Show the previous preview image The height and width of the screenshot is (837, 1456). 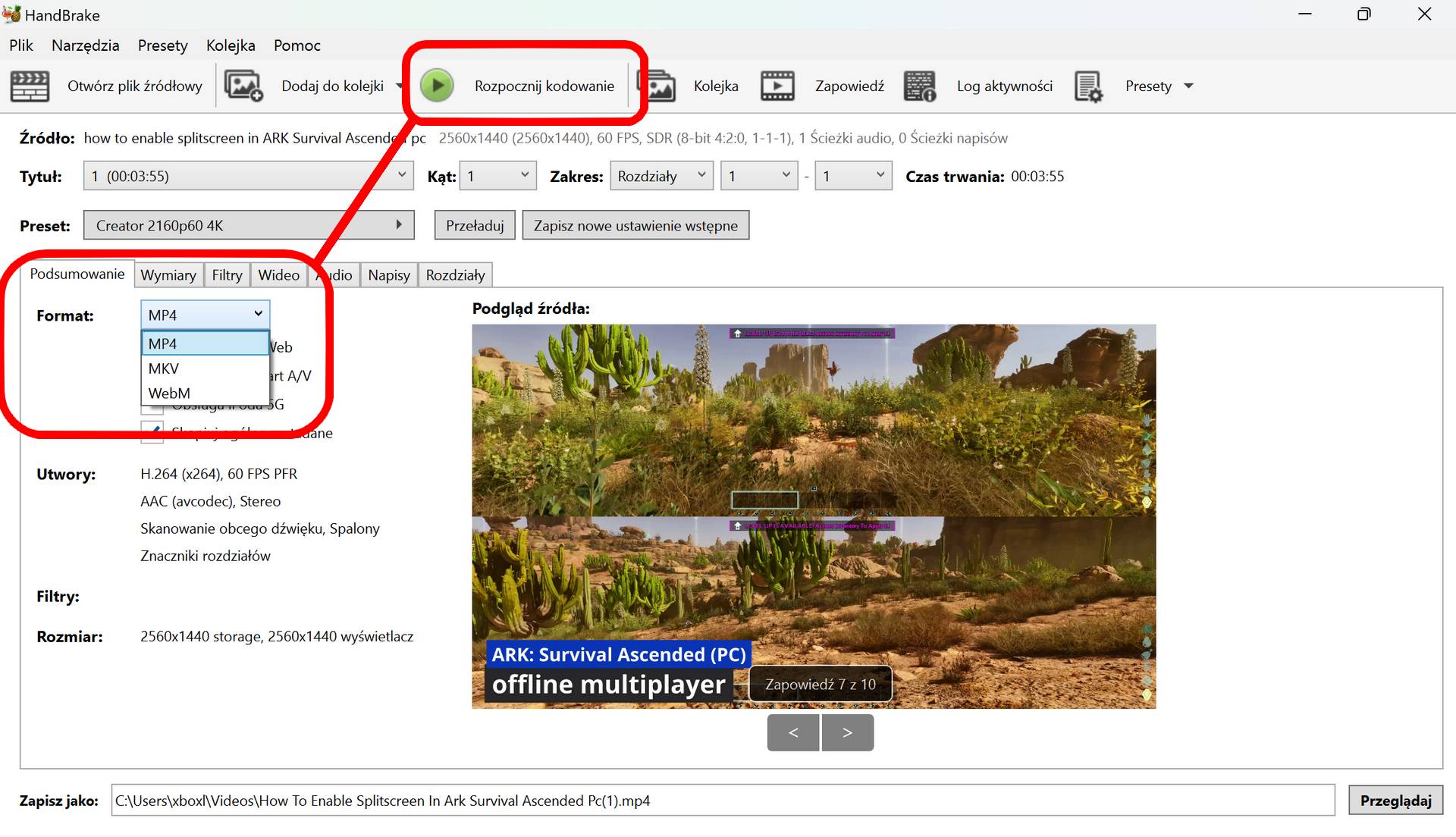click(793, 732)
